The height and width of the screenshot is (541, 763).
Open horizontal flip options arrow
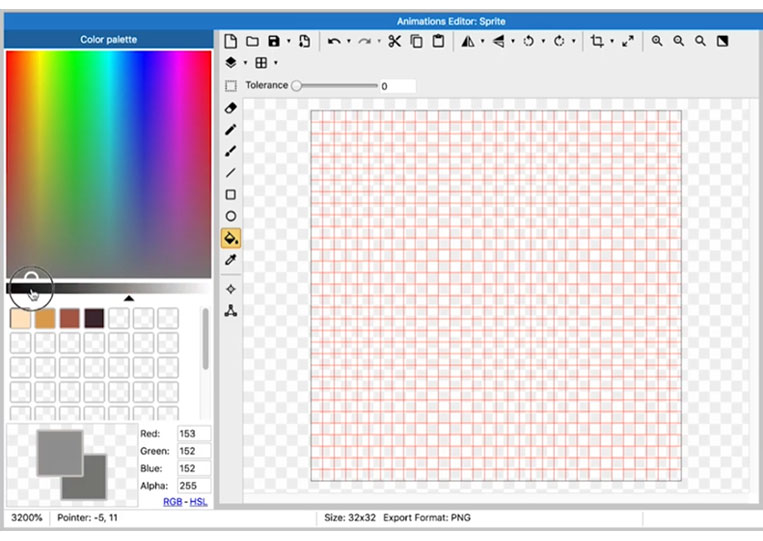482,41
